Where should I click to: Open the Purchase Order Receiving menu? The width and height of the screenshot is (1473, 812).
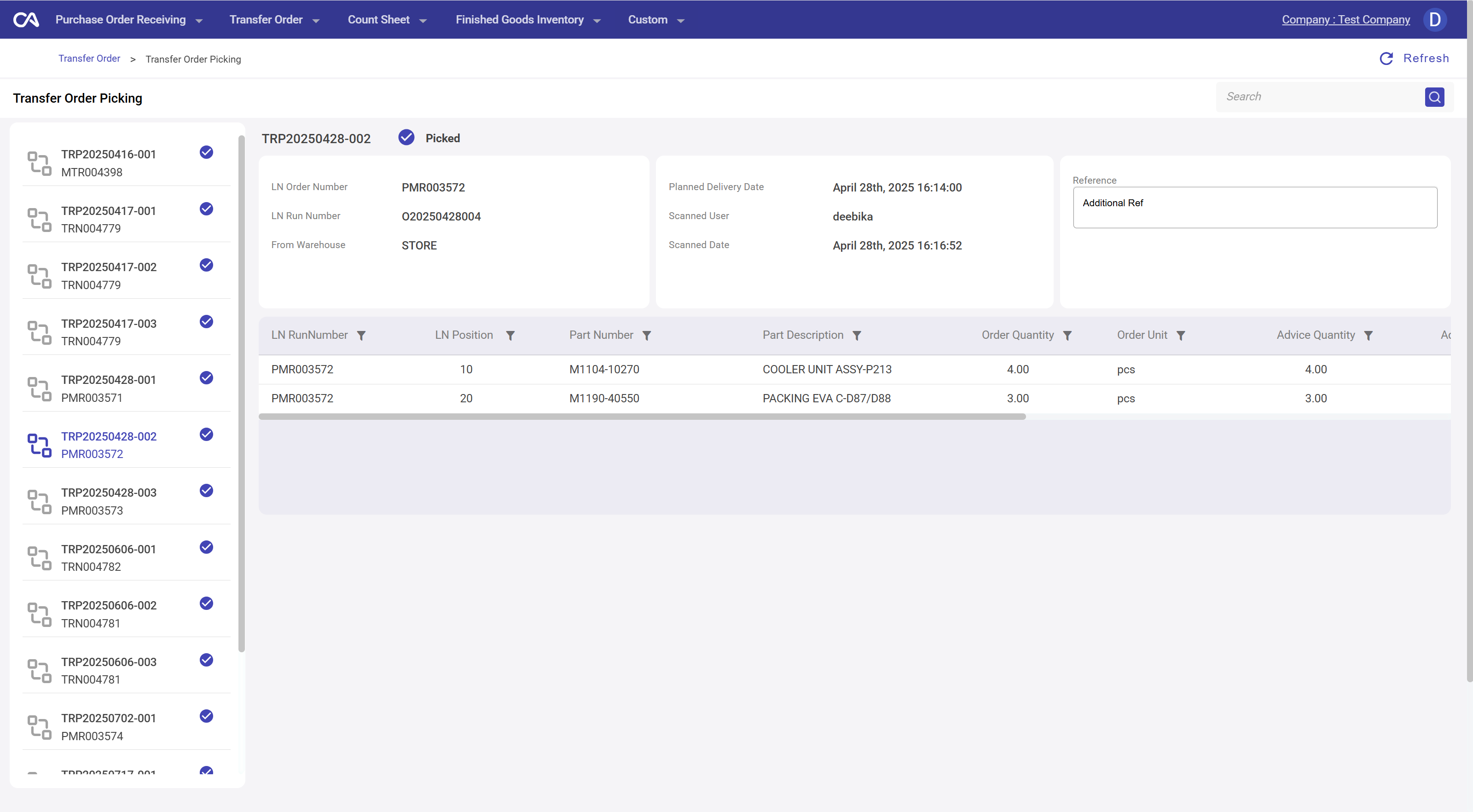(121, 19)
